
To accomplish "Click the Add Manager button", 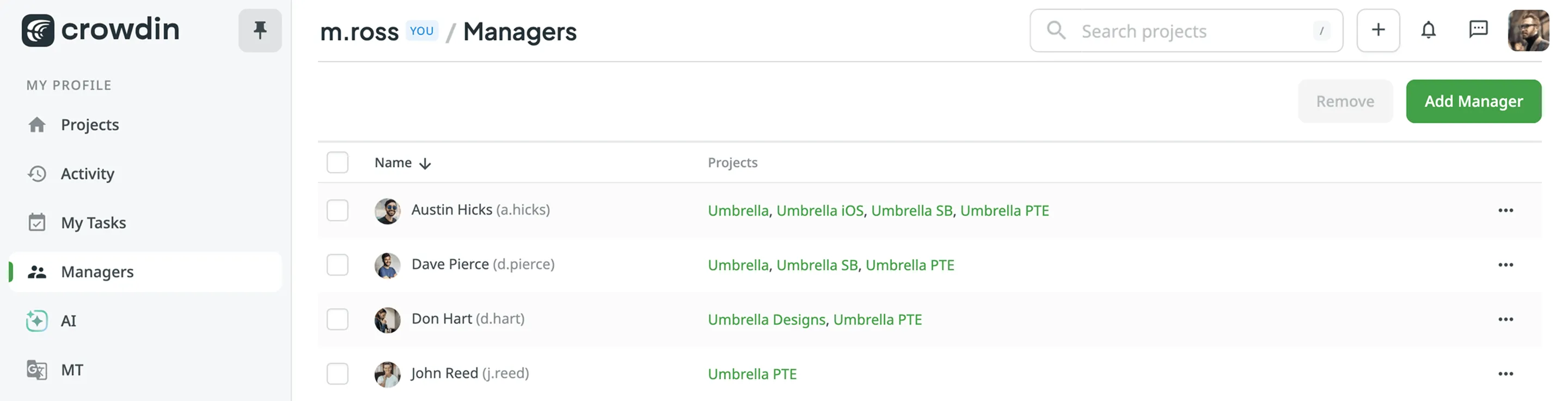I will pyautogui.click(x=1473, y=101).
